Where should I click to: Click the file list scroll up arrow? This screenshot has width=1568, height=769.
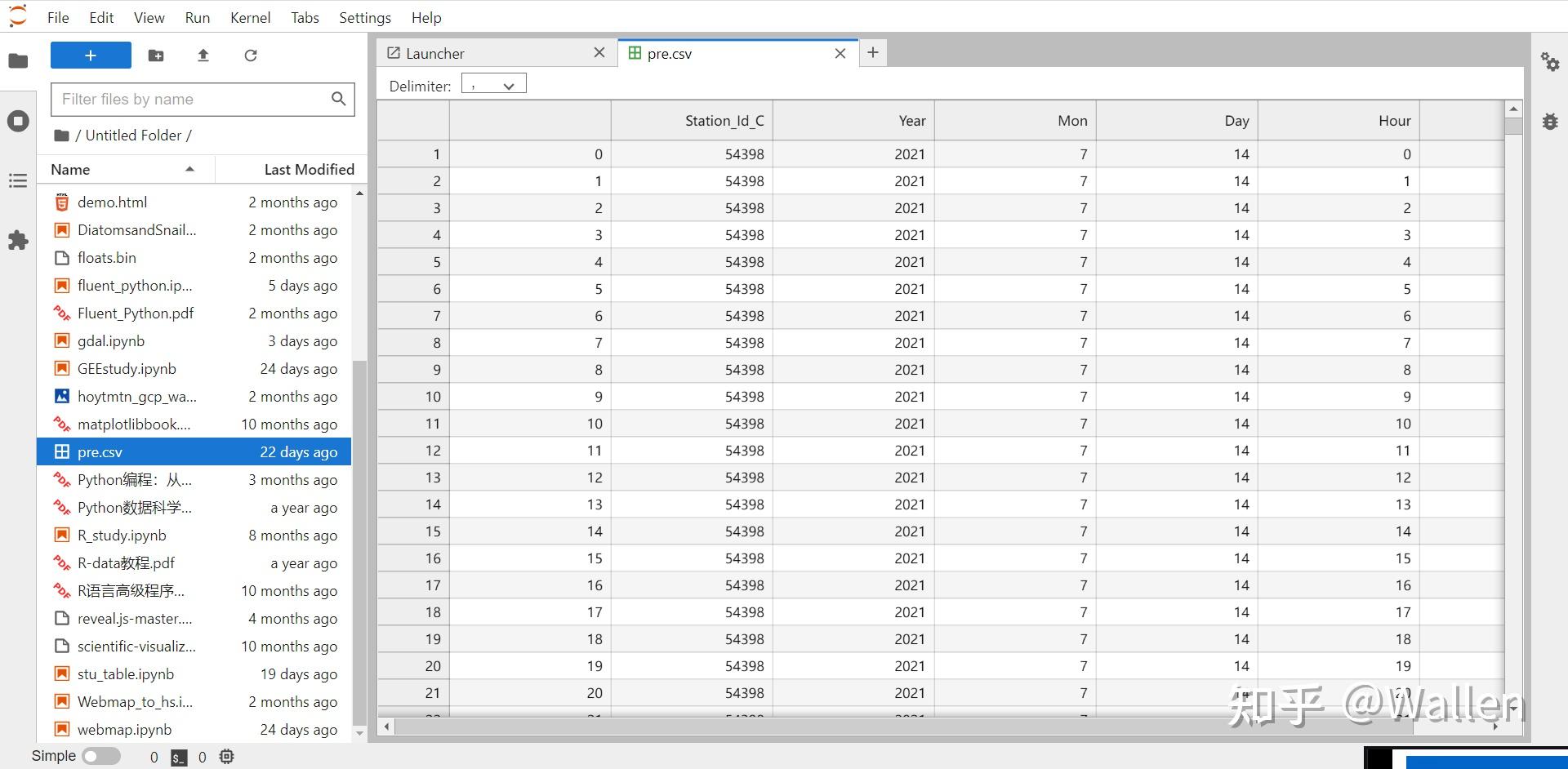click(x=359, y=193)
